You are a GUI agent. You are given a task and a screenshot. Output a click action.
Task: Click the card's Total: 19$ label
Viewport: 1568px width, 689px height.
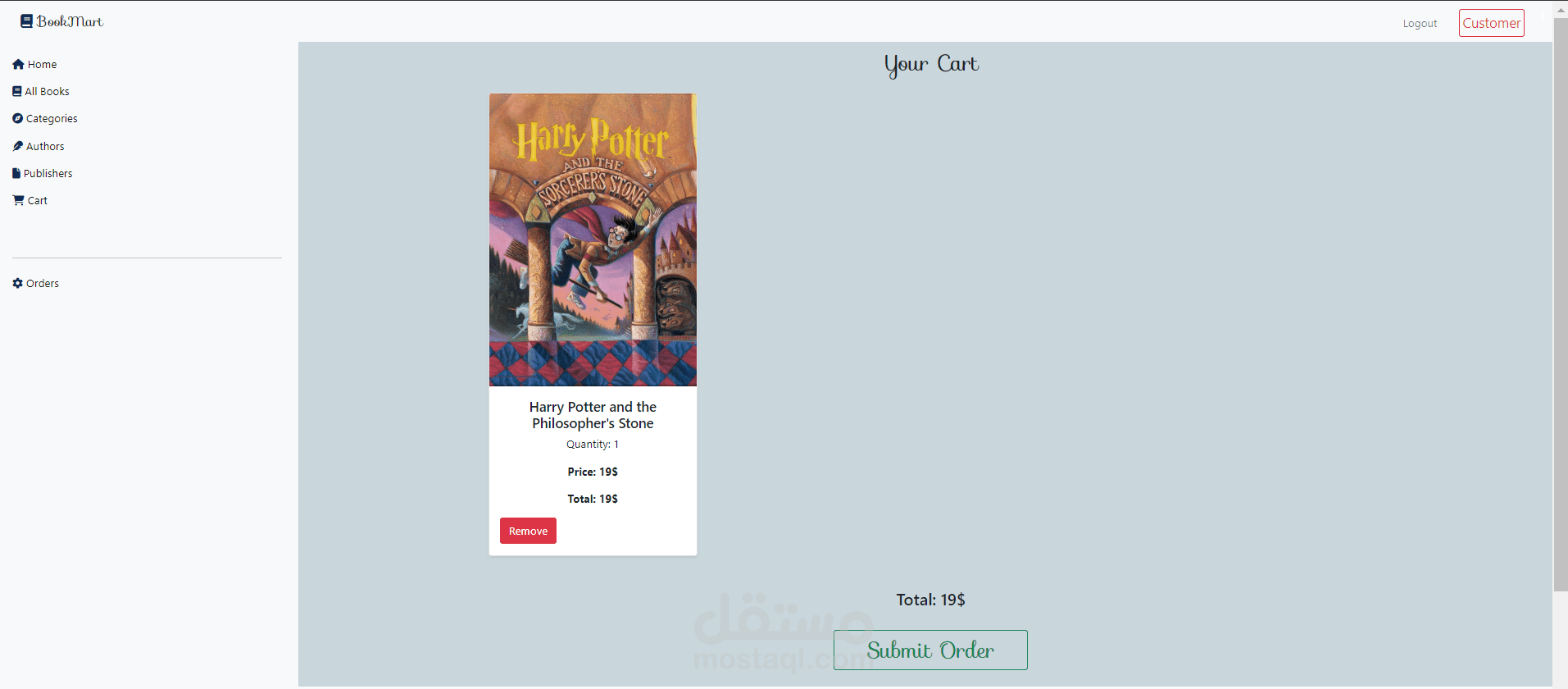tap(593, 499)
